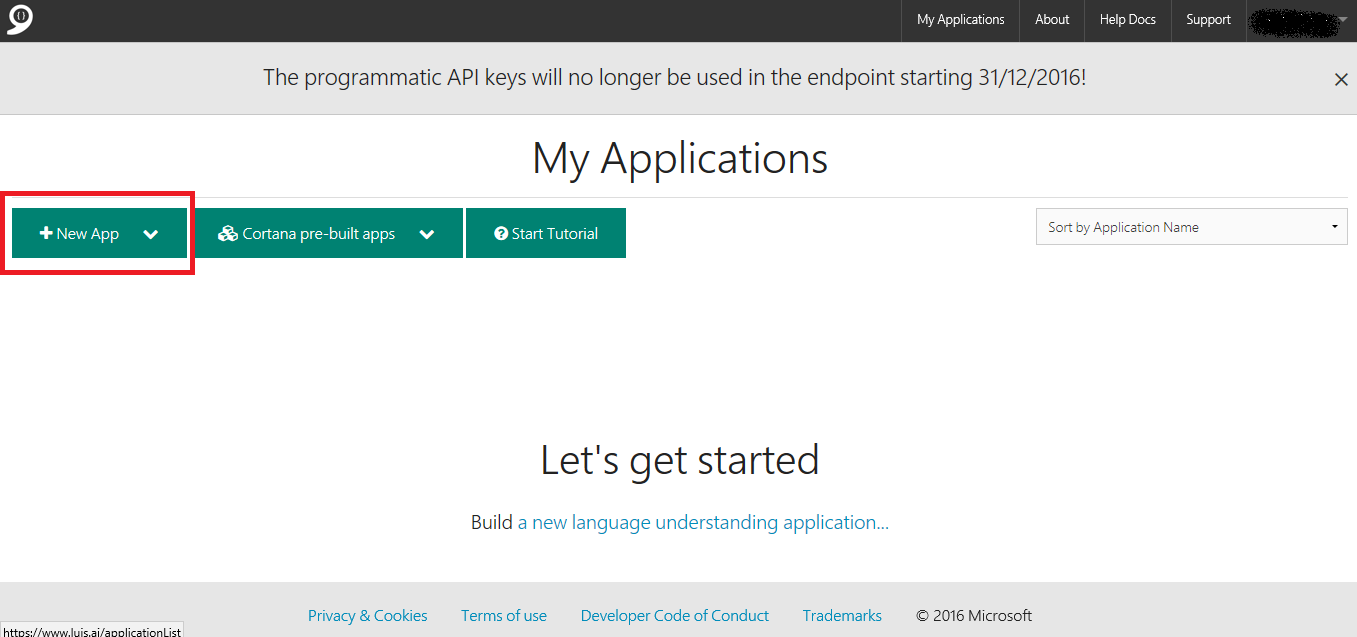Click the LUIS logo icon
The height and width of the screenshot is (637, 1357).
click(x=20, y=20)
